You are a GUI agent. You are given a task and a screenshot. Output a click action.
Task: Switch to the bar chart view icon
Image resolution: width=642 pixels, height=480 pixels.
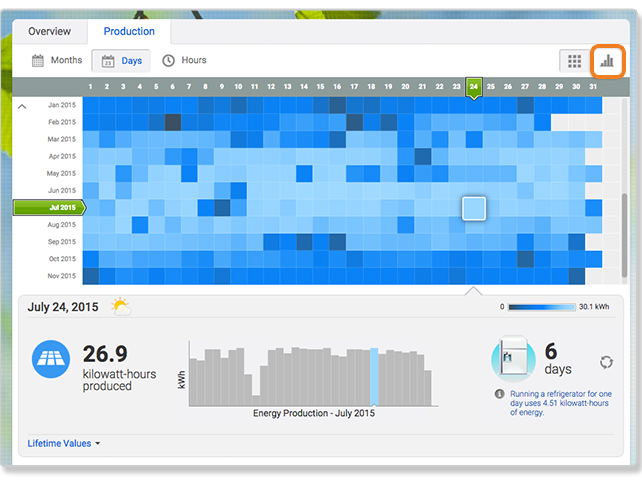point(607,61)
